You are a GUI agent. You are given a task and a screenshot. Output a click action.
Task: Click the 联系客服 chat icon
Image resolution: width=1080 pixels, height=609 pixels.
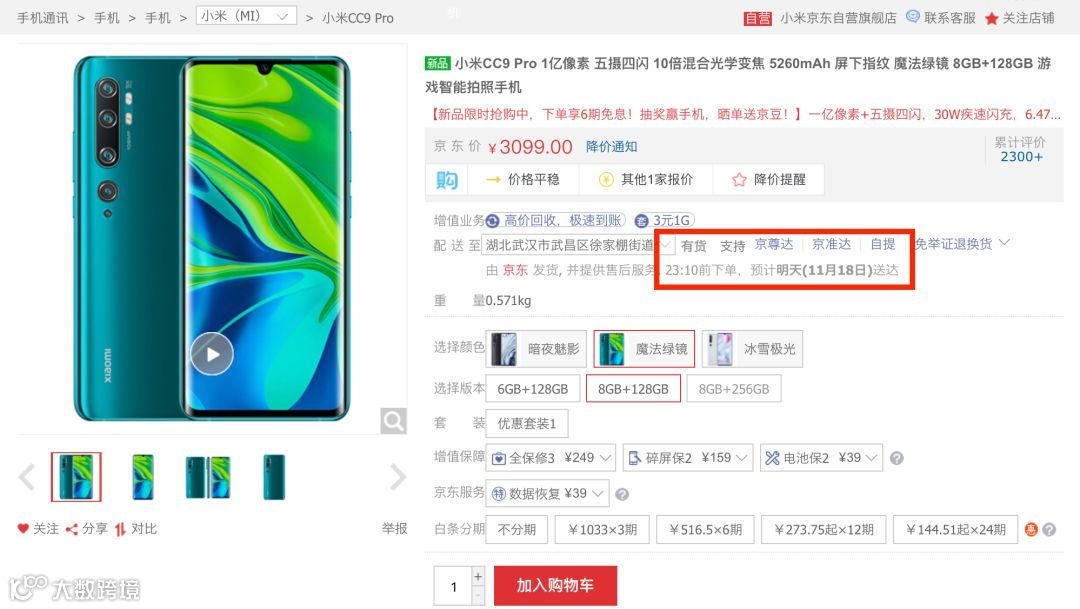coord(913,17)
